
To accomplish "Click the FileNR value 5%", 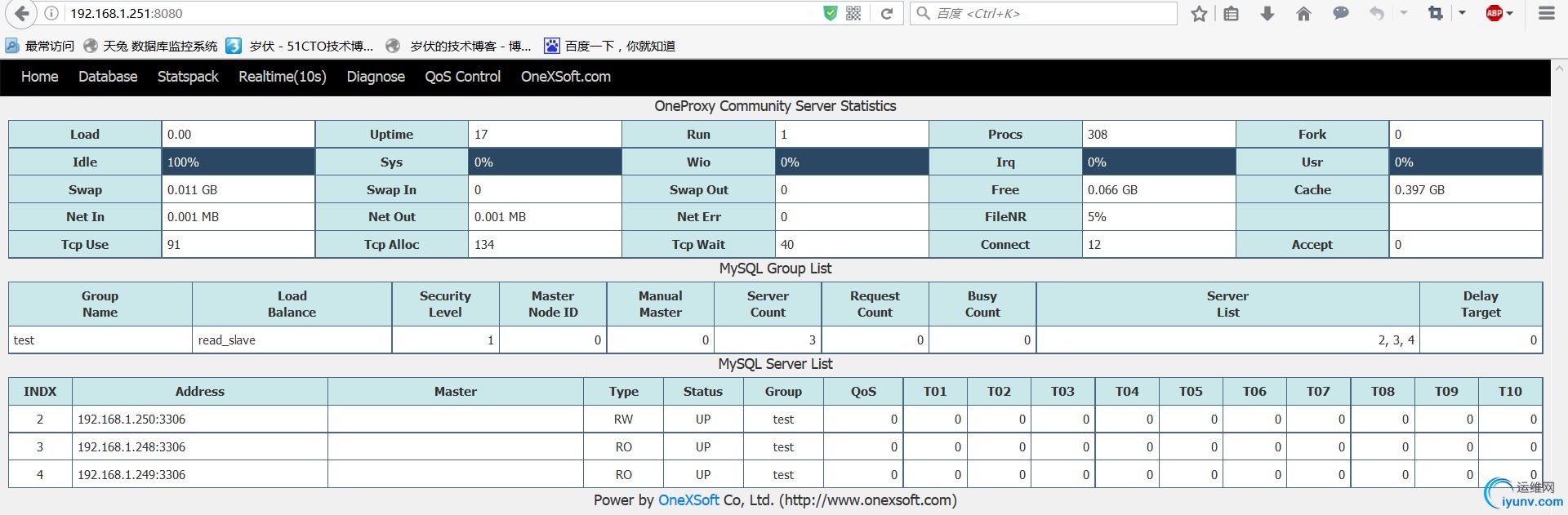I will coord(1097,217).
